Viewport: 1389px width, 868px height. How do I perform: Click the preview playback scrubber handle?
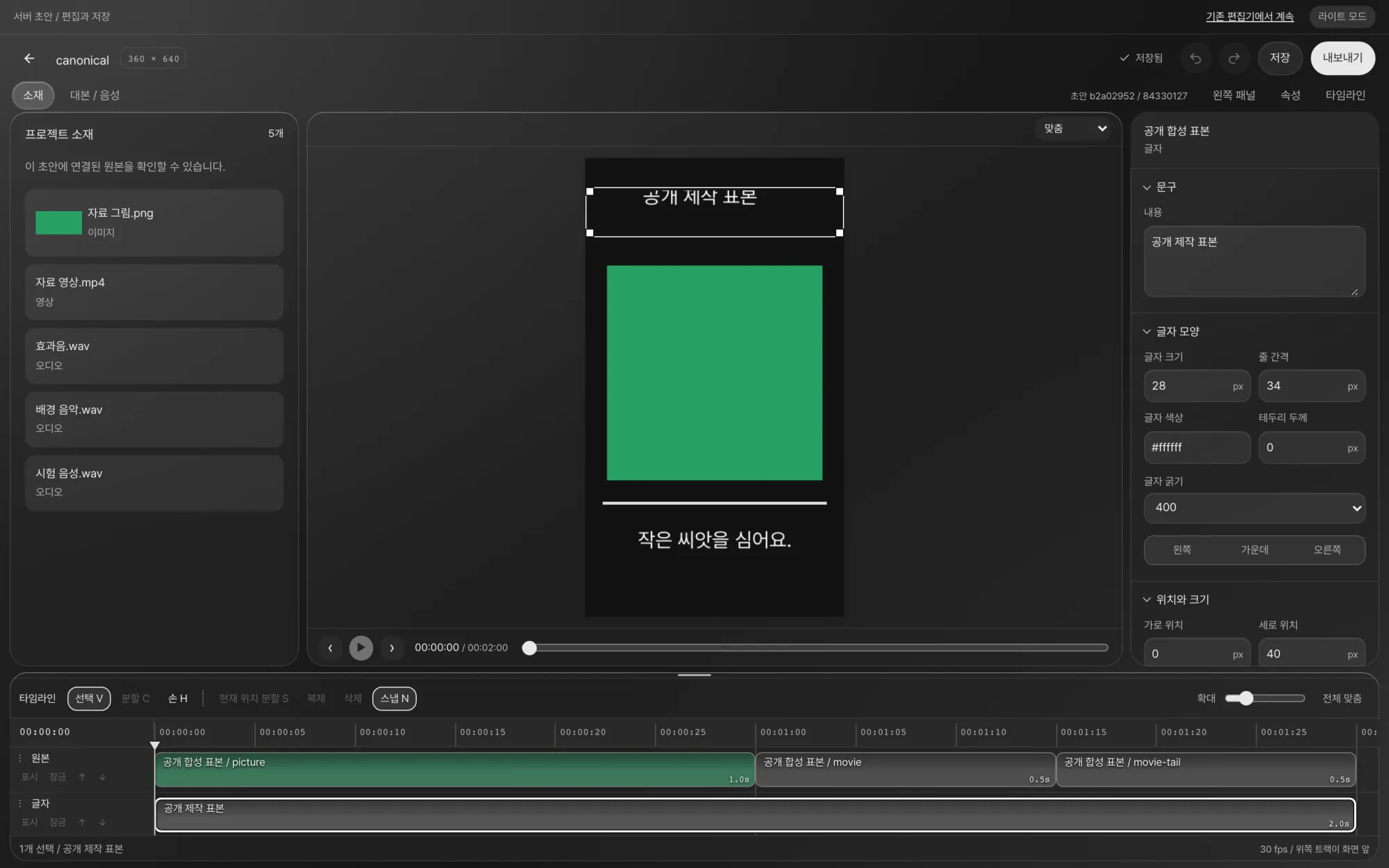tap(529, 648)
